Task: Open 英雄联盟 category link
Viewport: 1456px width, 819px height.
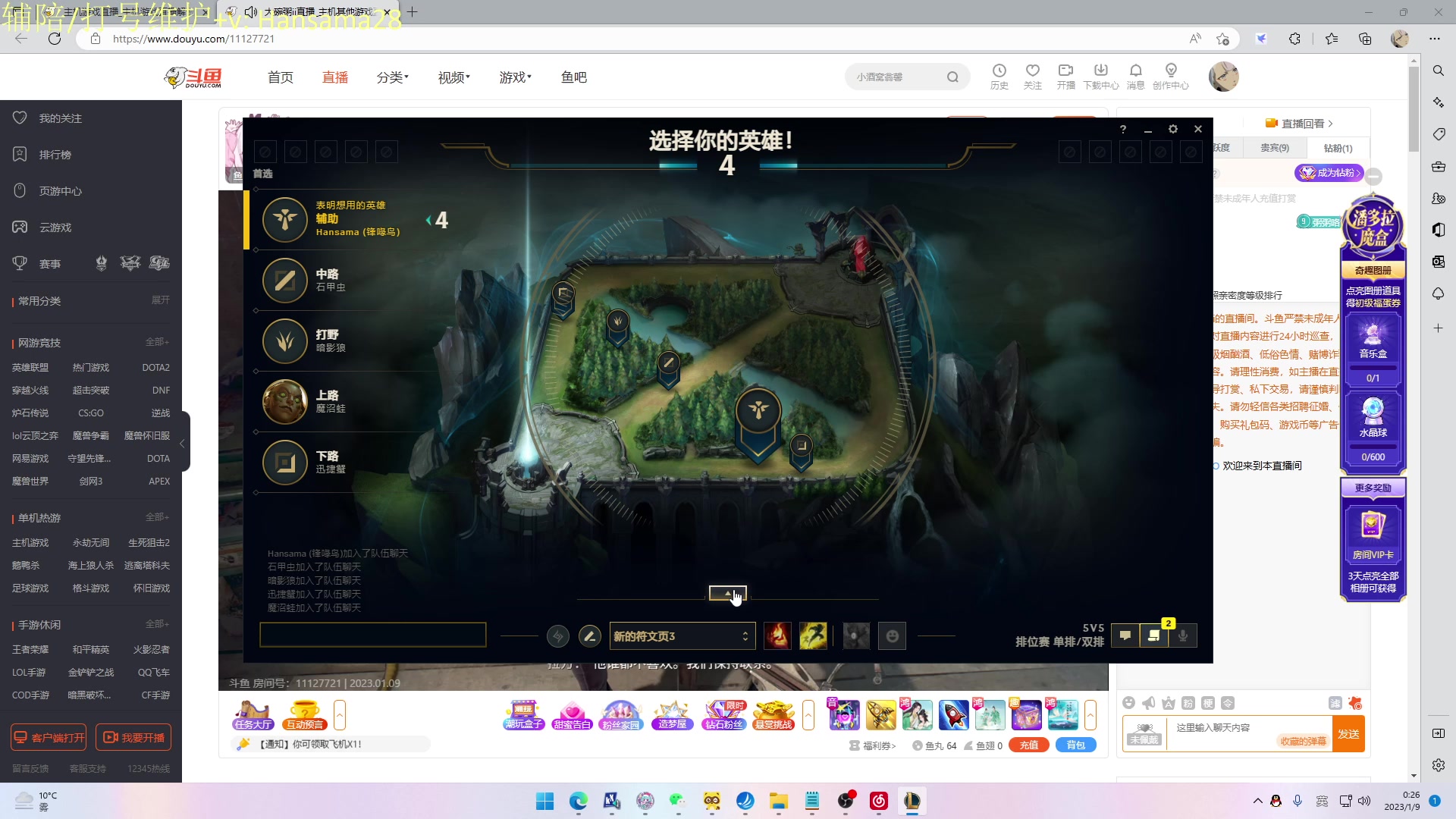Action: 30,368
